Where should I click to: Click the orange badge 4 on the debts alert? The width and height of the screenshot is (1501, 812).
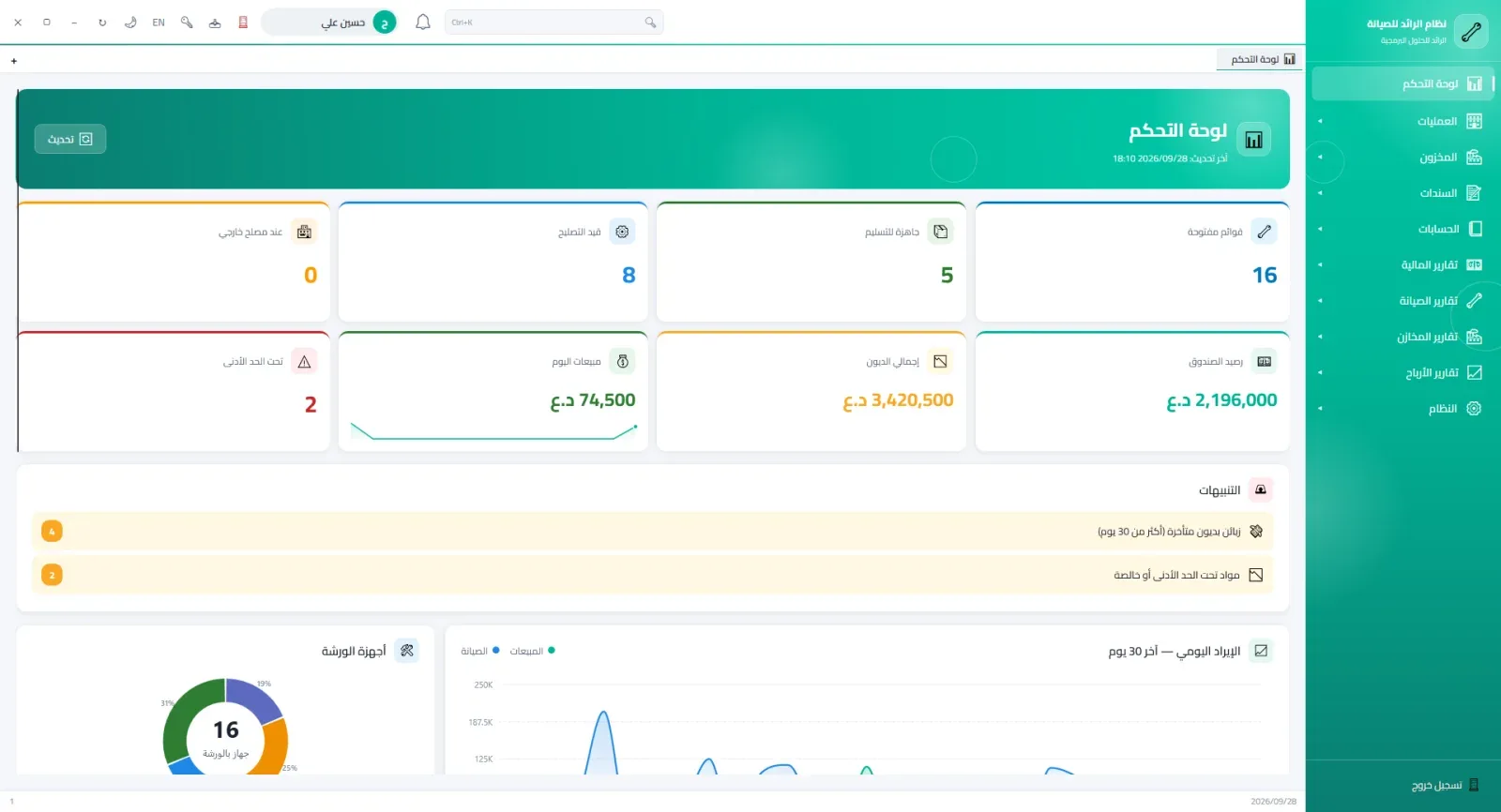52,532
